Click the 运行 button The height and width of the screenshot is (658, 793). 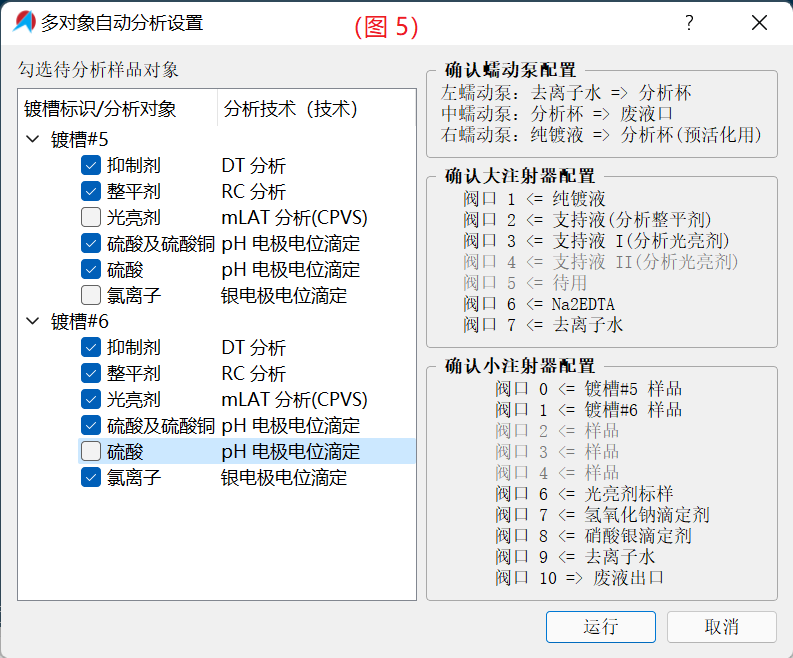tap(600, 627)
